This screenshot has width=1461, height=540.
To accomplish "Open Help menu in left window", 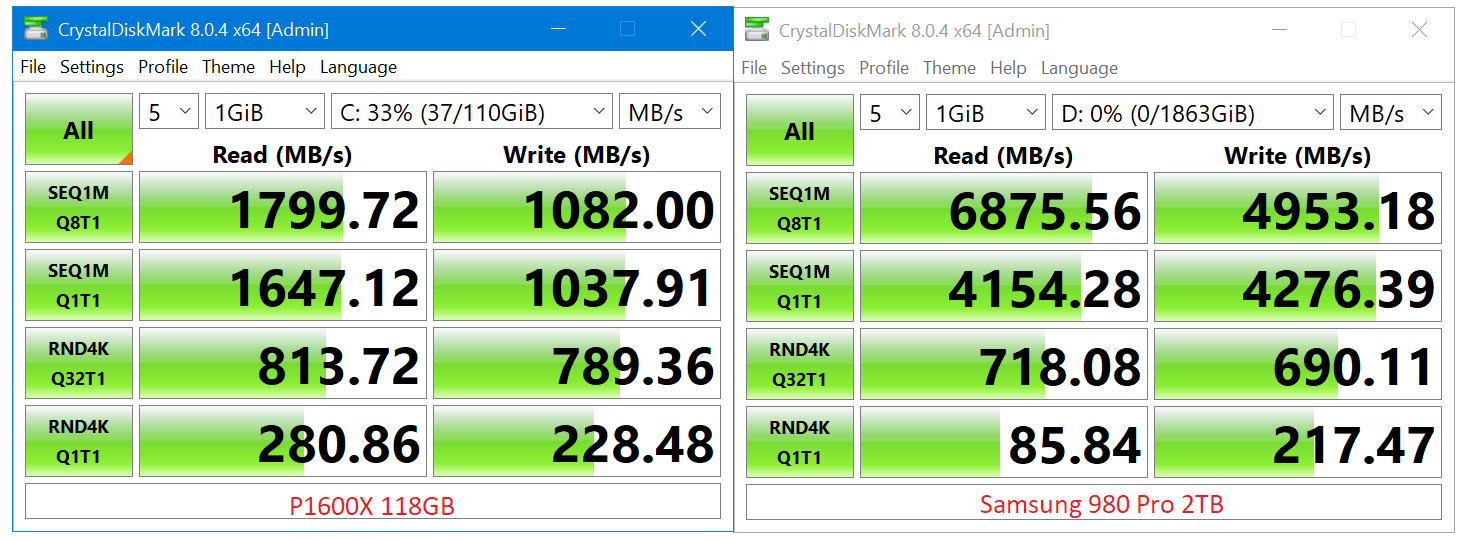I will pyautogui.click(x=287, y=67).
